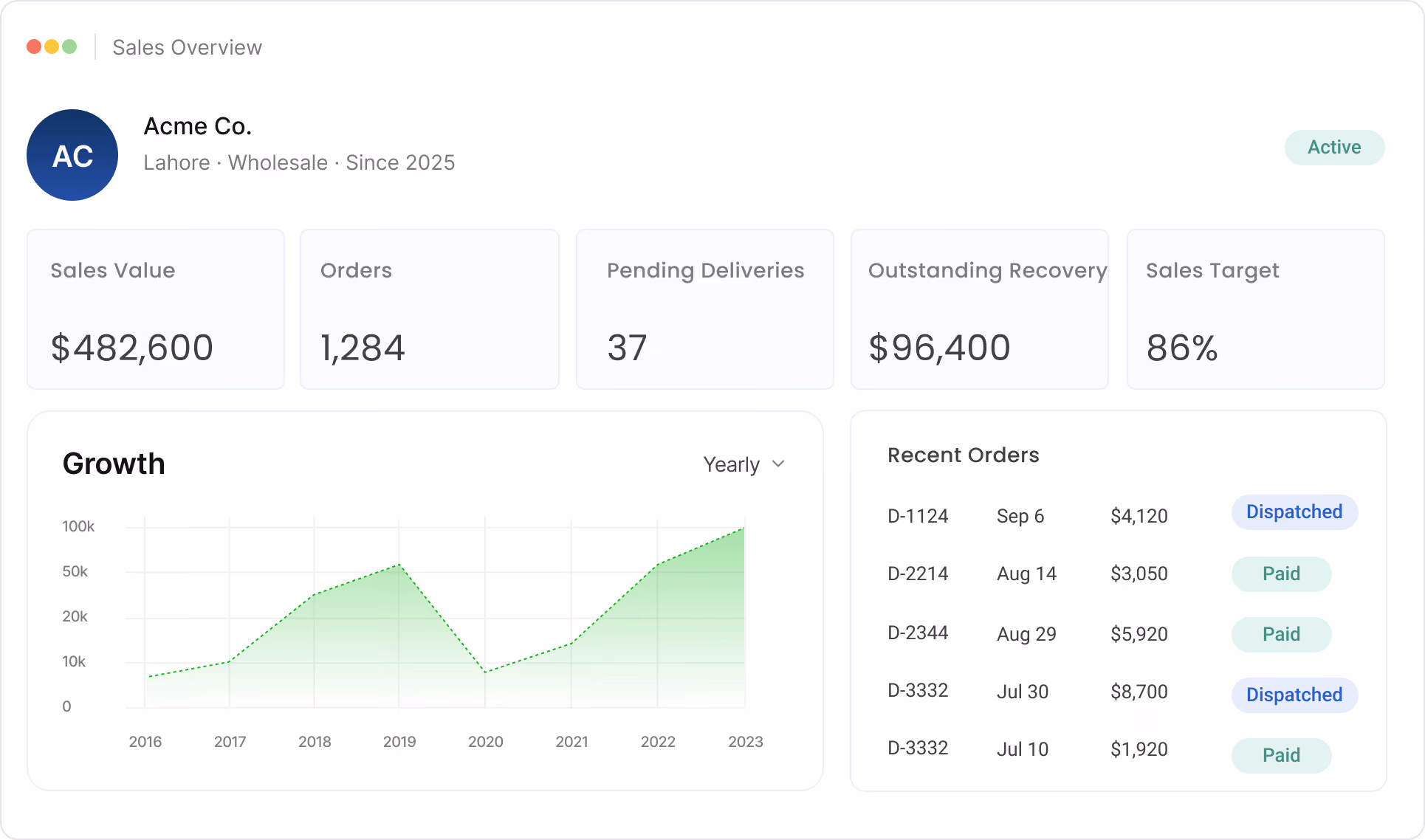Click the 2020 dip on growth chart
The image size is (1425, 840).
click(485, 672)
